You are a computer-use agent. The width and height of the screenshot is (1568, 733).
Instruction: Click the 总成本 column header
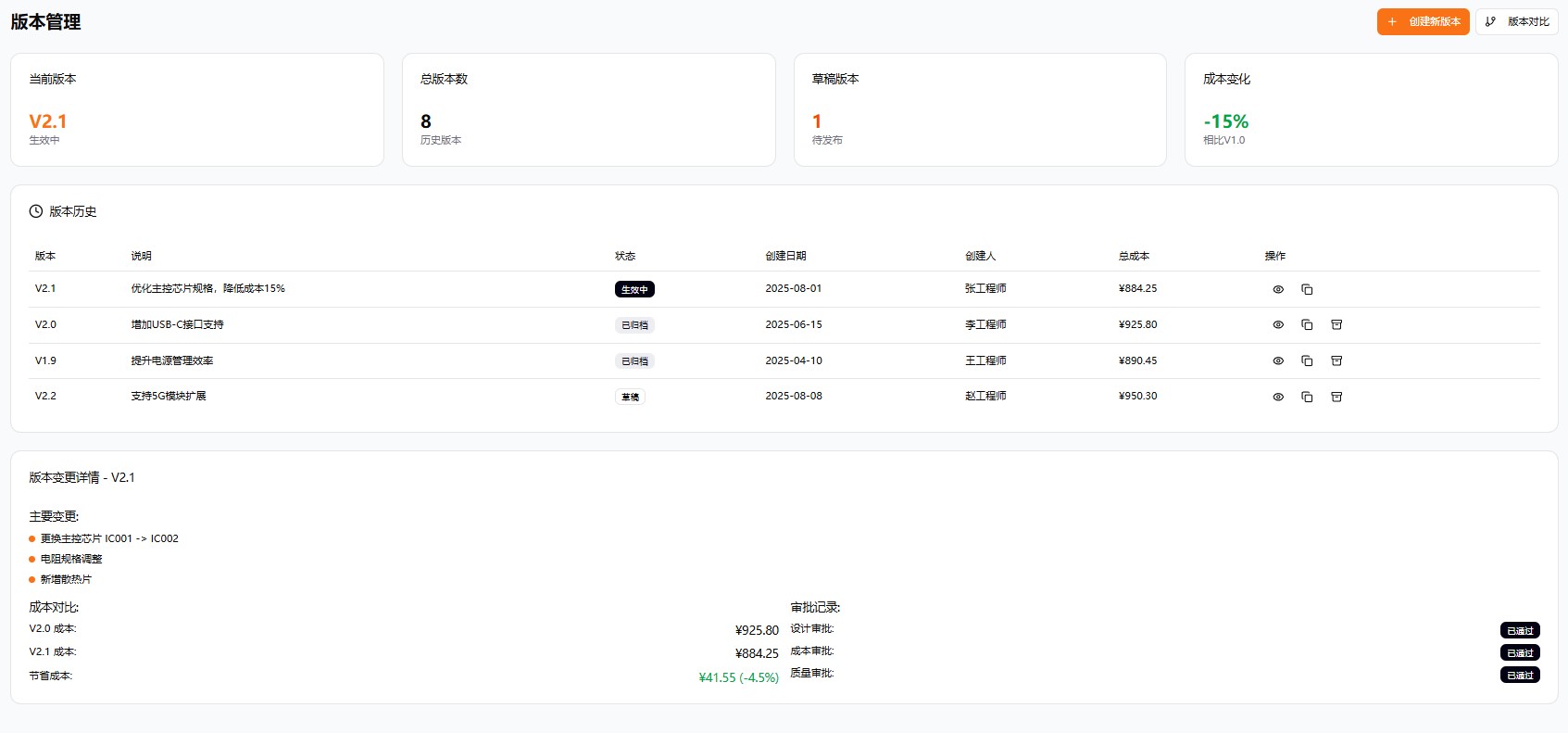click(1134, 256)
